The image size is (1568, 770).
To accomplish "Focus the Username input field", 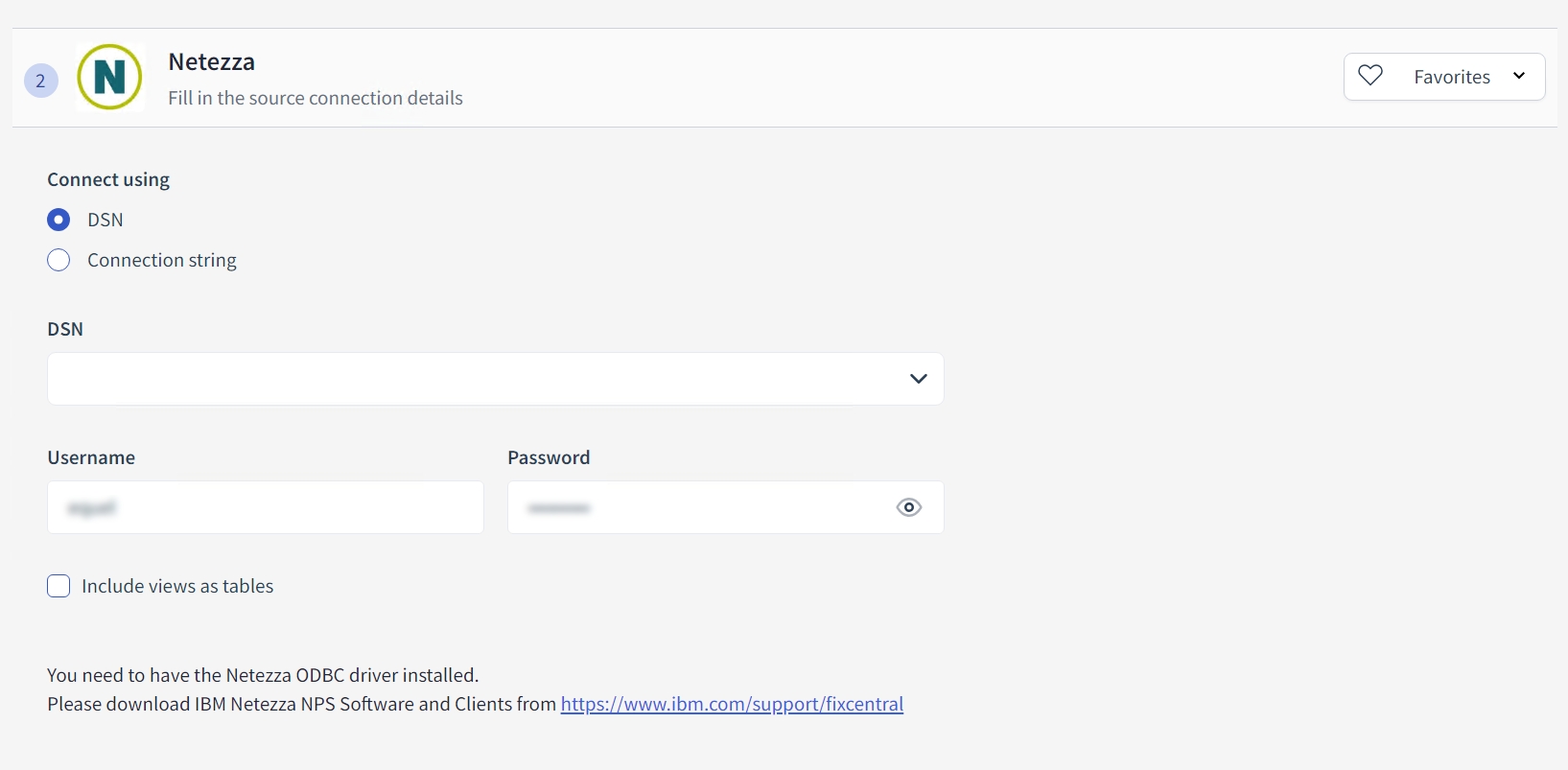I will pyautogui.click(x=266, y=507).
